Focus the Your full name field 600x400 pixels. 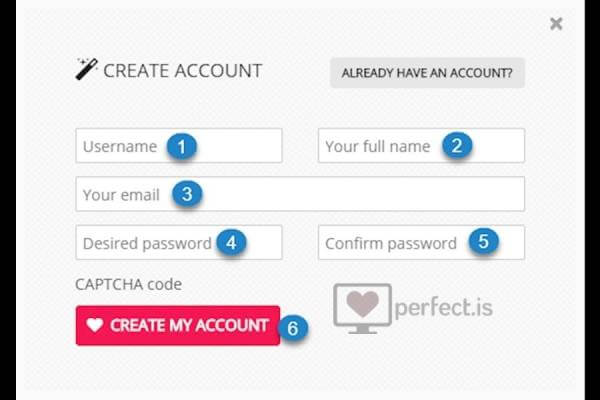click(x=421, y=145)
